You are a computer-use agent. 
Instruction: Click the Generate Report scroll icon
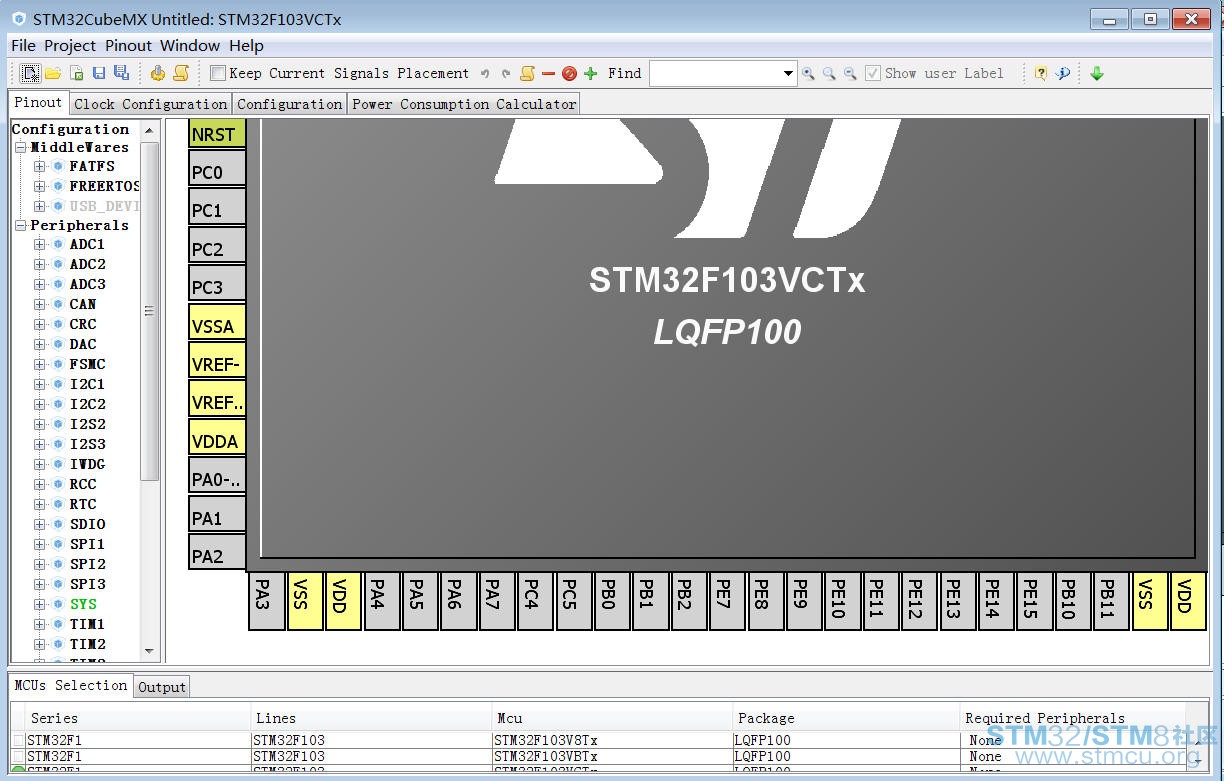click(181, 73)
